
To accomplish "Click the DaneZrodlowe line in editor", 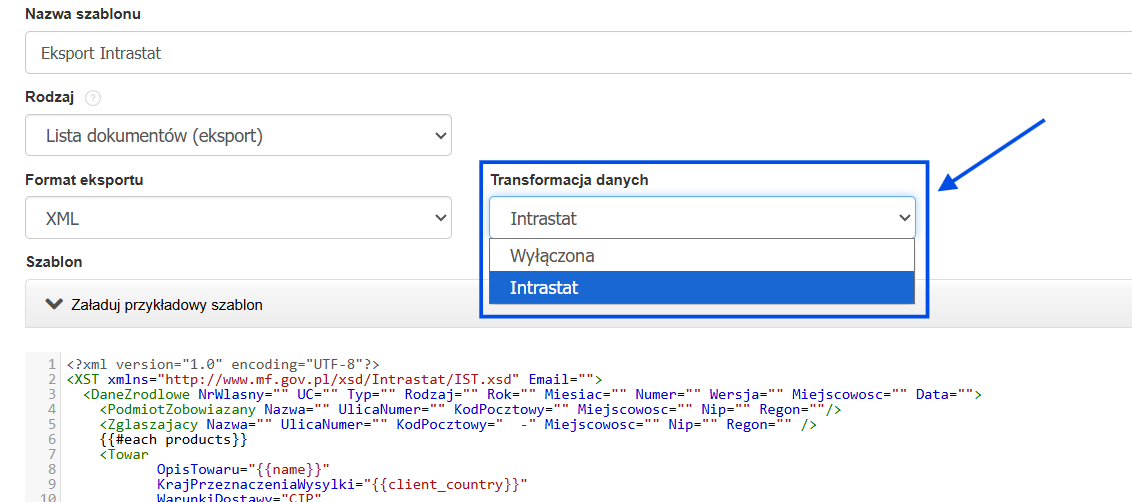I will [x=533, y=394].
